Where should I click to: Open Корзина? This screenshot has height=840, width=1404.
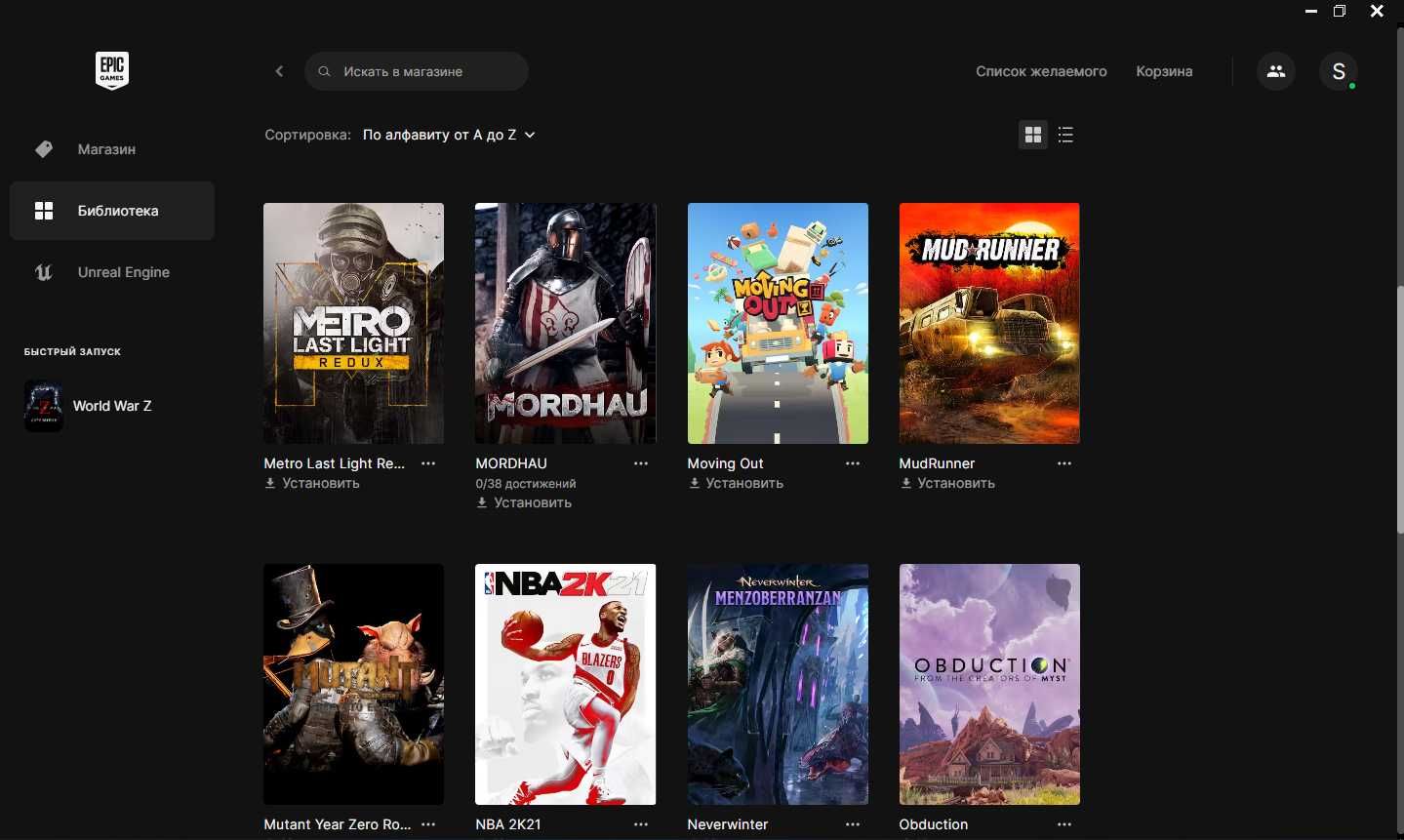pos(1164,71)
